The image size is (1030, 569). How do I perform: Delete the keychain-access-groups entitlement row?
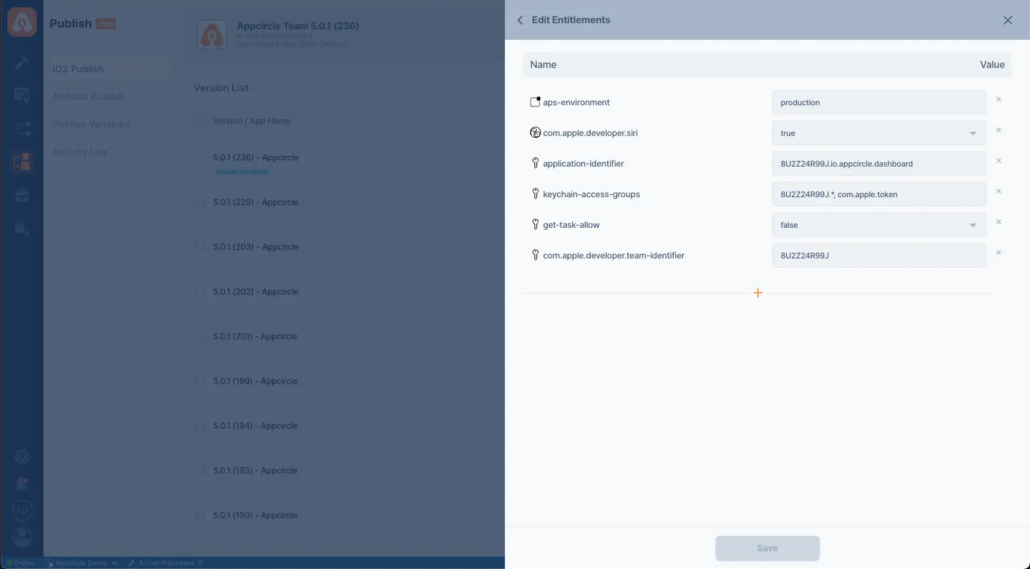pyautogui.click(x=998, y=191)
